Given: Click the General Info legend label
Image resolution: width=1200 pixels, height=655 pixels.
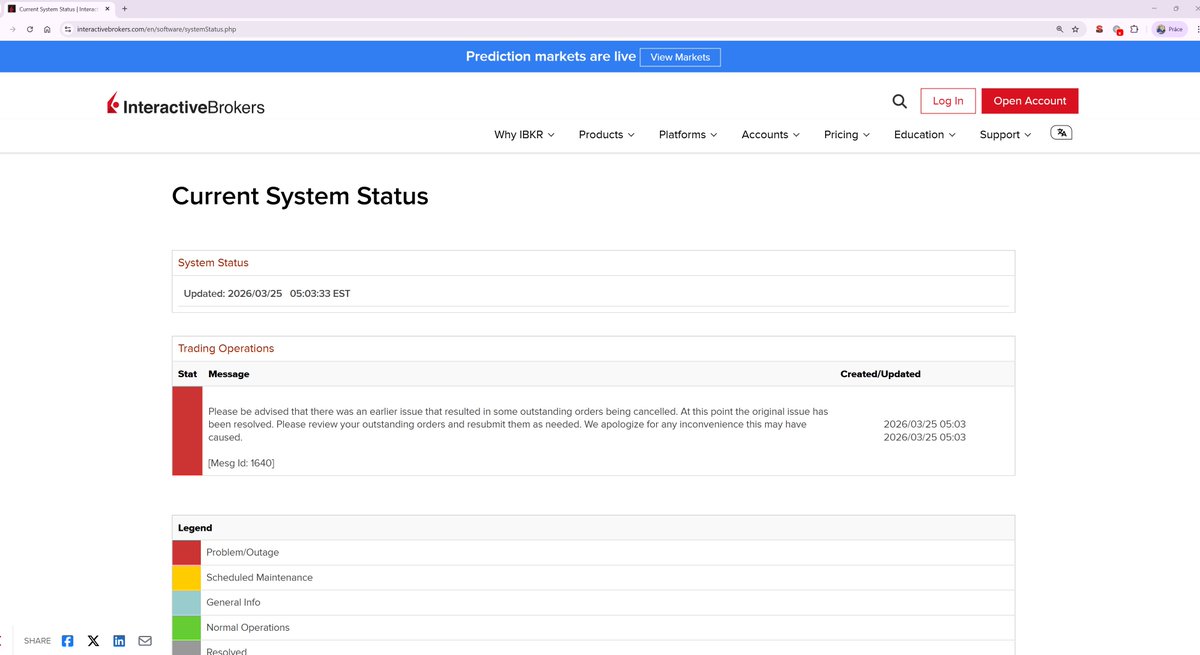Looking at the screenshot, I should (x=233, y=602).
